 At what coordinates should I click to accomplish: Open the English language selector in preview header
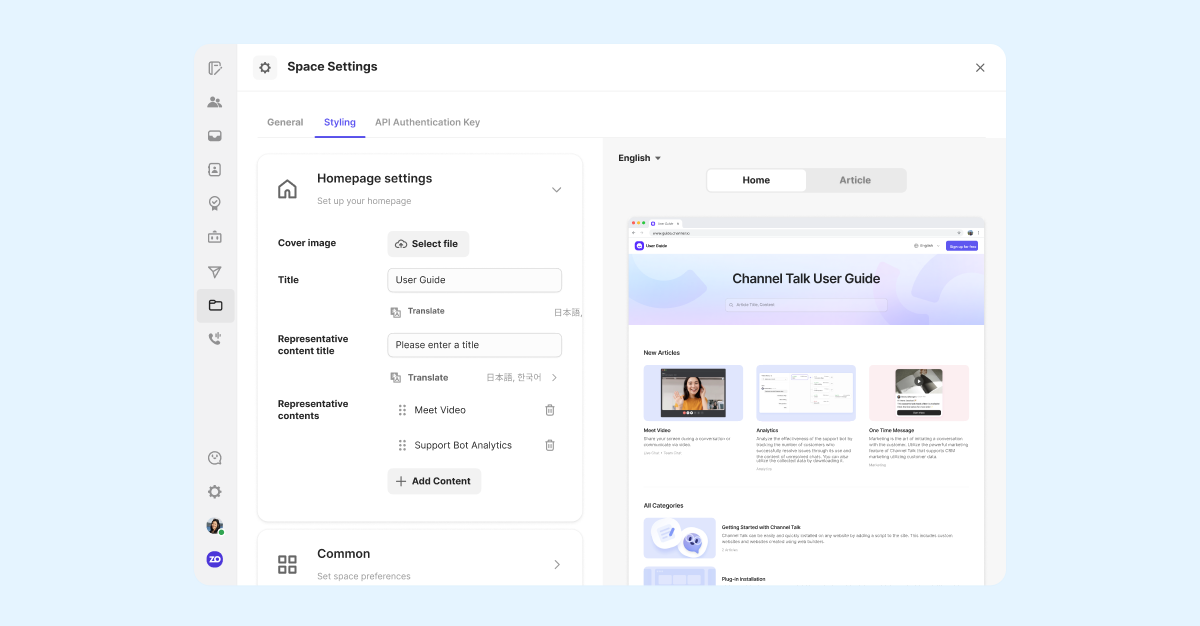point(925,245)
